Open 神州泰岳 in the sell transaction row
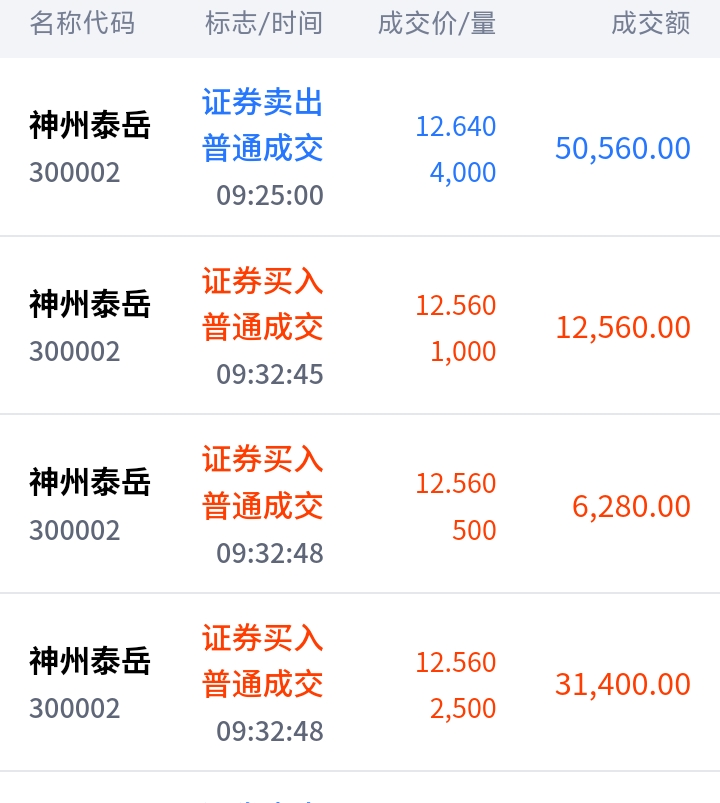This screenshot has width=720, height=803. (90, 126)
